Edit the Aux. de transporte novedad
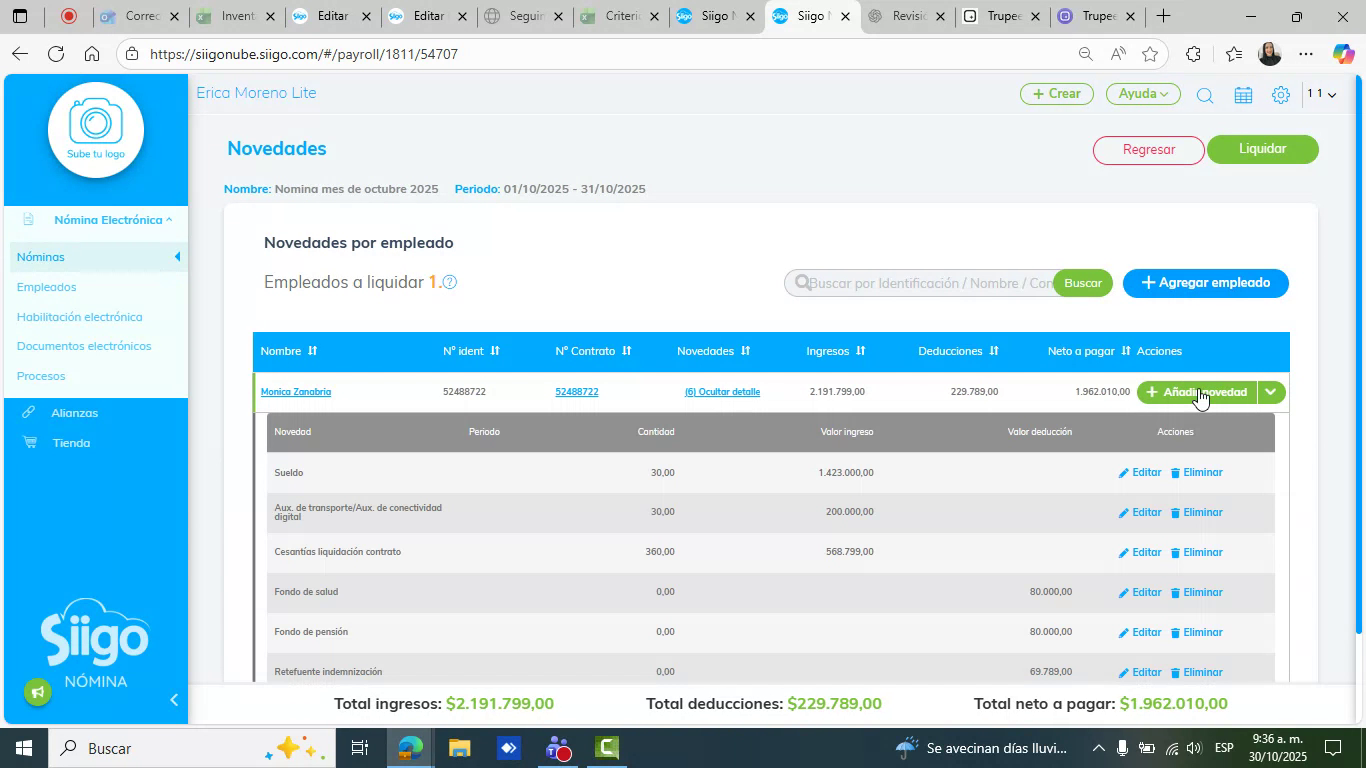 coord(1140,512)
